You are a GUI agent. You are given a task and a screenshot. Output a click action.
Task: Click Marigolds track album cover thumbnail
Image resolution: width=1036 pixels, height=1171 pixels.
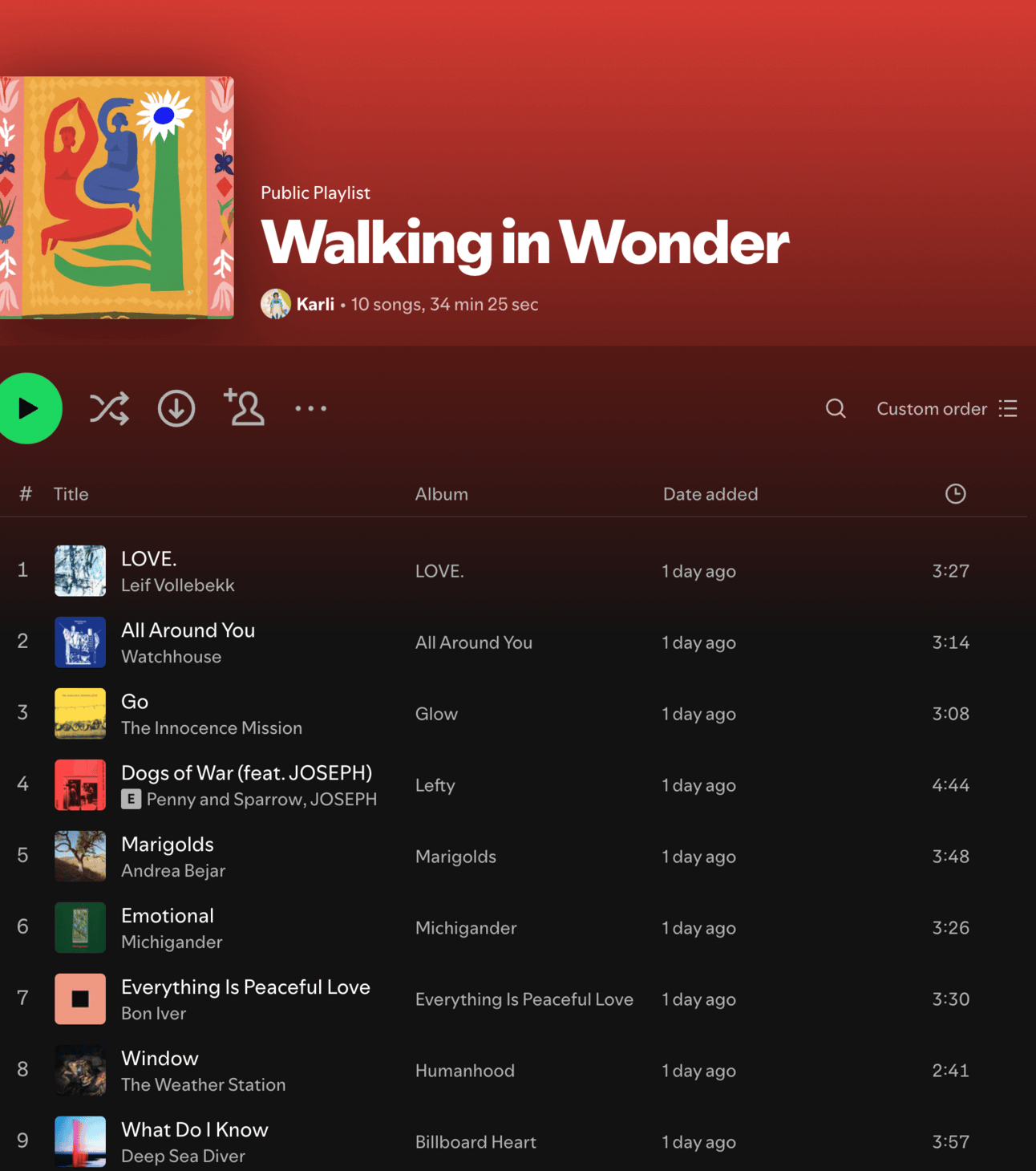pos(80,857)
